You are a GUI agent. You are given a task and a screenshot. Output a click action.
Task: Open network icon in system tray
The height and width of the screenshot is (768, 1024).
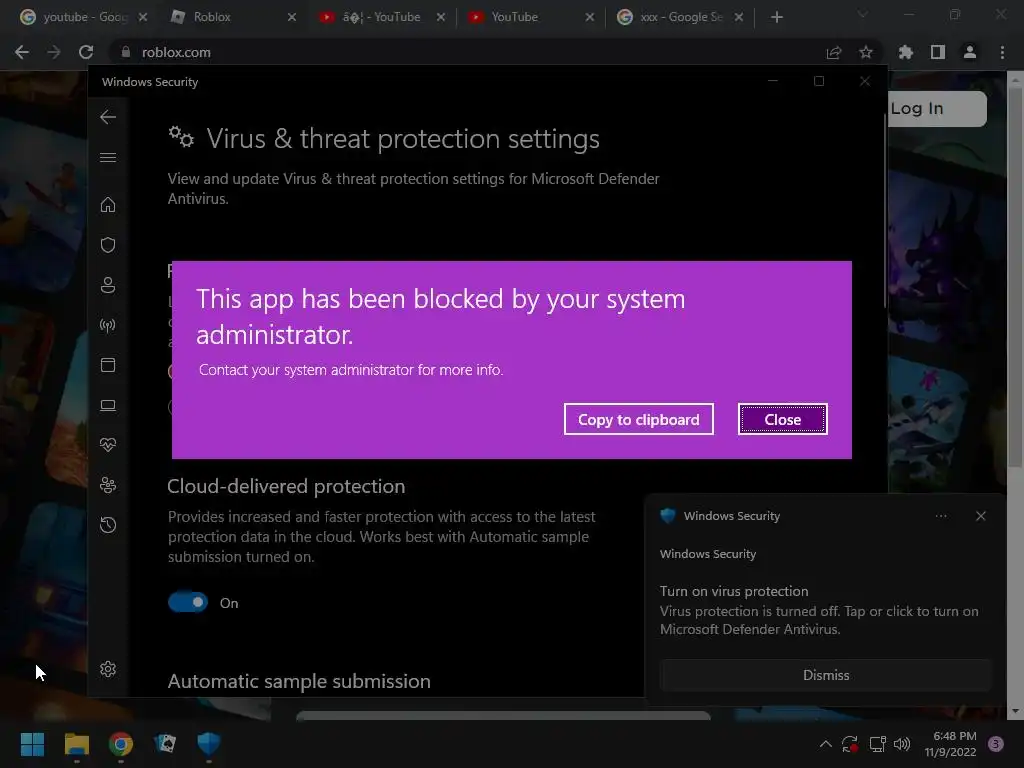coord(877,744)
